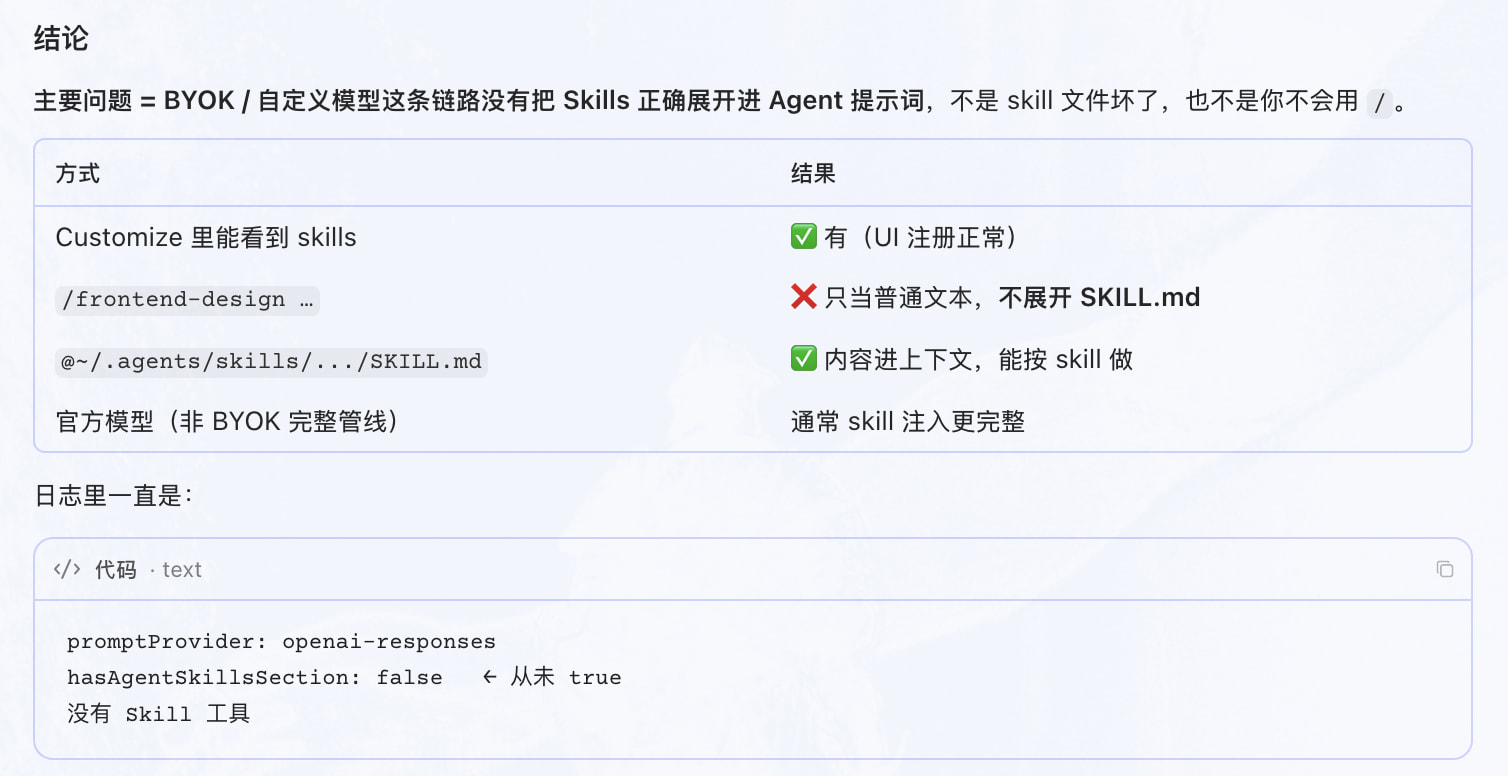Click the green check before 有（UI 注册正常）
This screenshot has width=1508, height=776.
(804, 237)
